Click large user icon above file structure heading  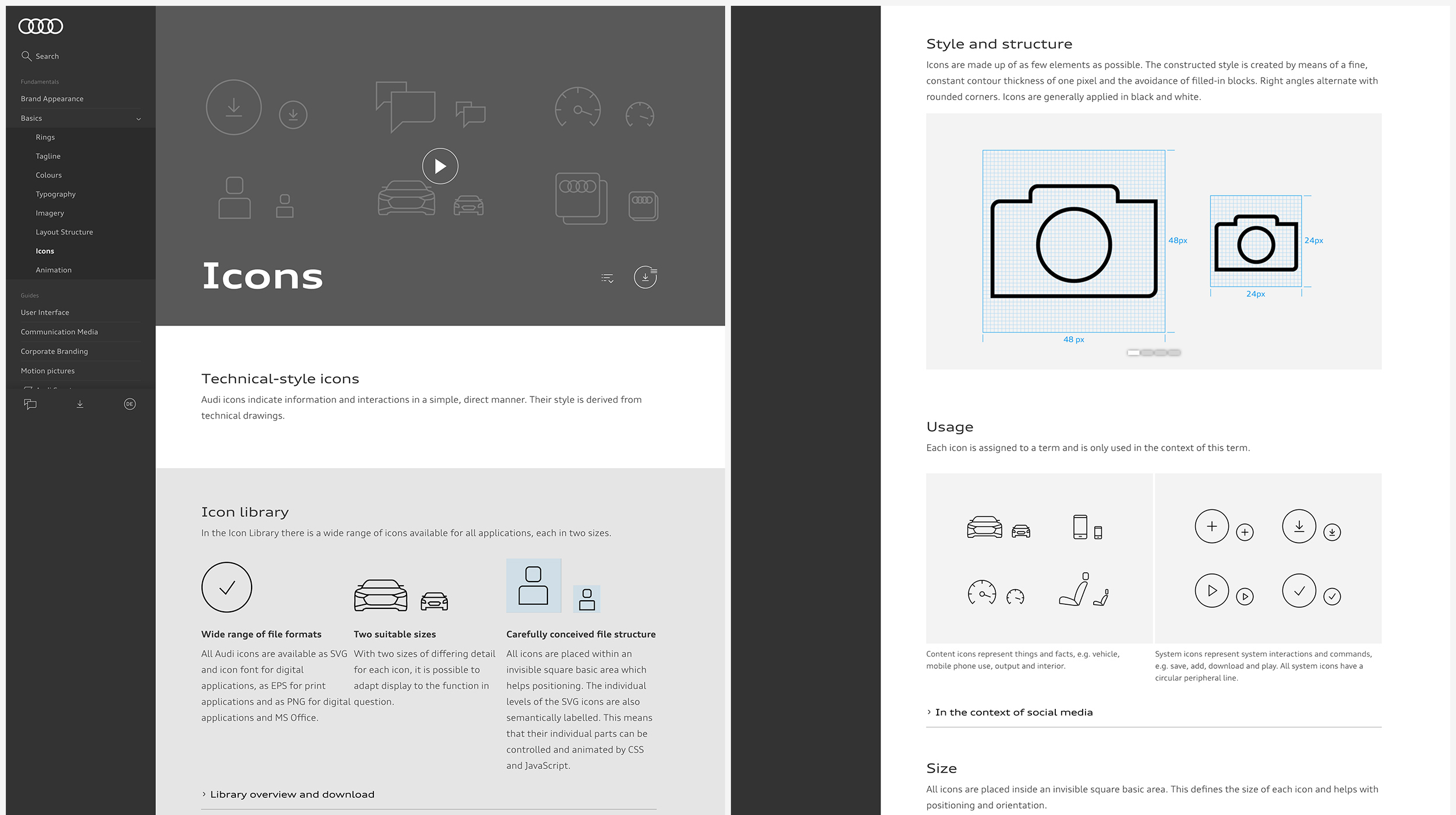[533, 586]
